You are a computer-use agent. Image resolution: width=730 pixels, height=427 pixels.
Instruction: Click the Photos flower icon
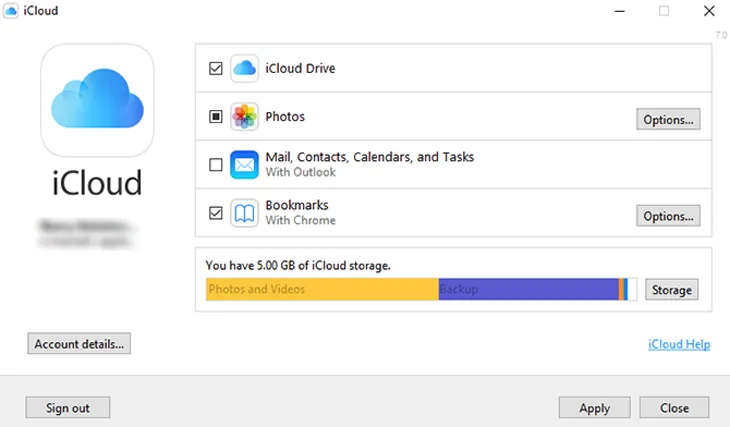coord(245,117)
